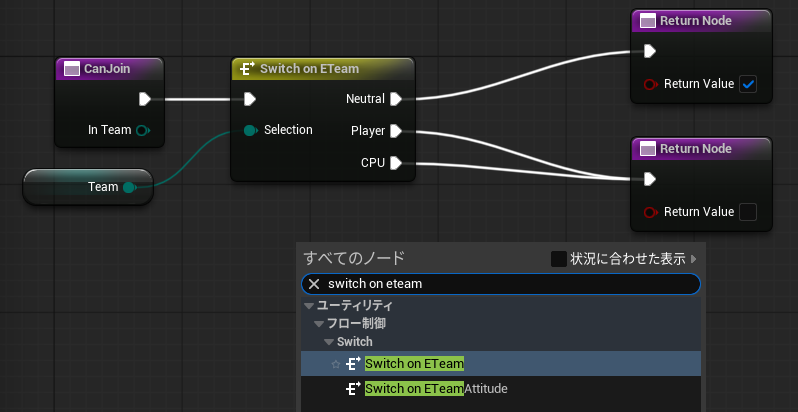Viewport: 798px width, 412px height.
Task: Open context options arrow beside 状況に合わせた表示
Action: click(x=694, y=259)
